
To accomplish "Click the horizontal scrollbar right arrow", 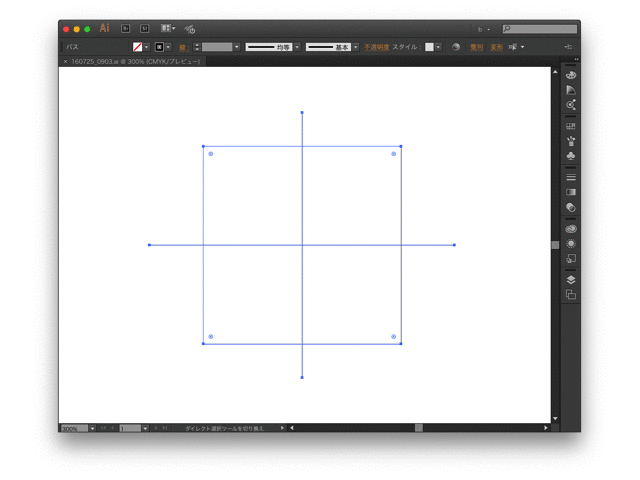I will tap(546, 428).
